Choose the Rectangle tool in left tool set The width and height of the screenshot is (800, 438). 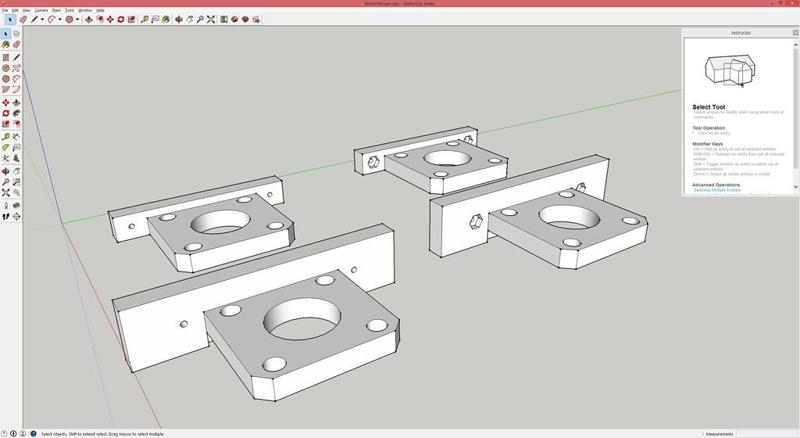6,57
